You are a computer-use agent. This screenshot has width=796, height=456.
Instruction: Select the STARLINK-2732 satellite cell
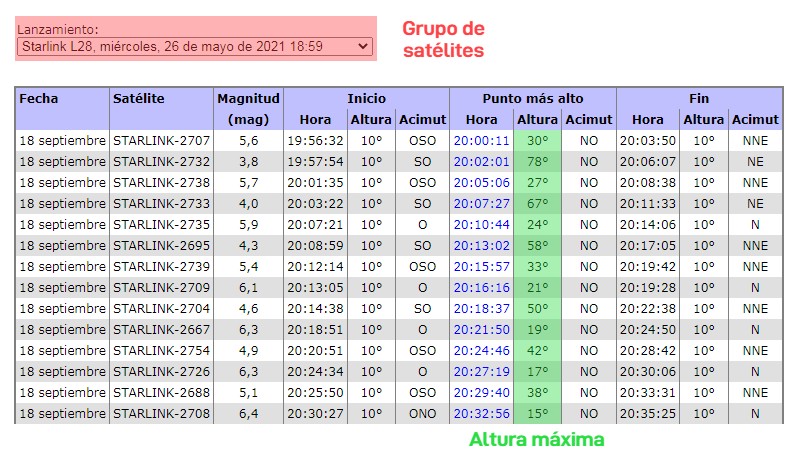tap(161, 162)
